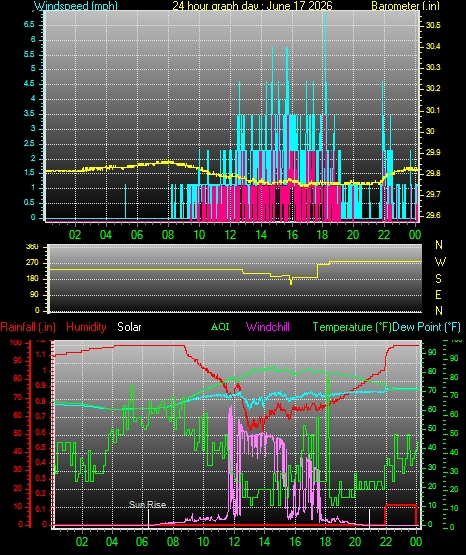
Task: Click the 180 wind direction scale value
Action: click(x=32, y=279)
